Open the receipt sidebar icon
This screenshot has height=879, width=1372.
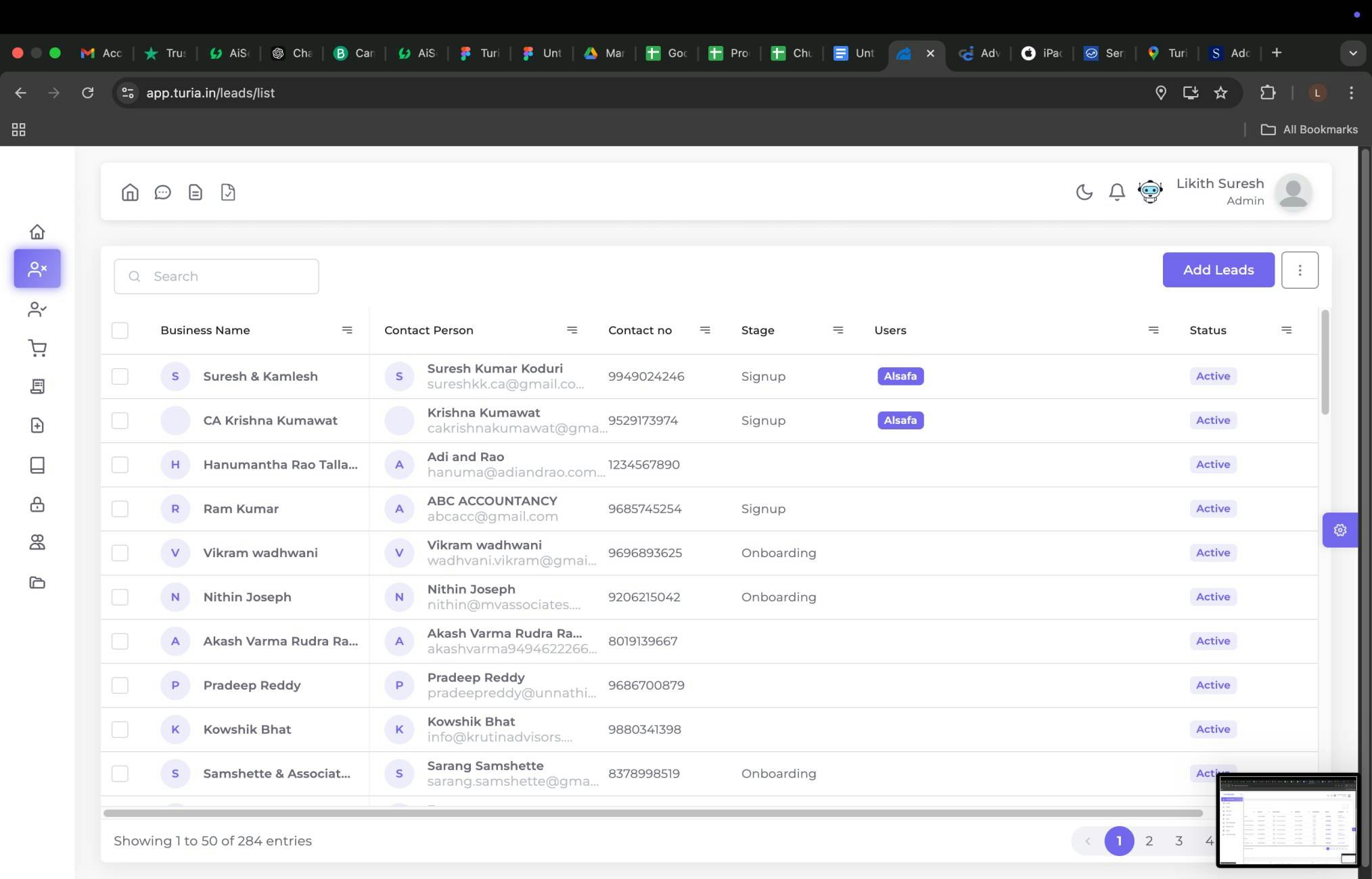pos(37,386)
